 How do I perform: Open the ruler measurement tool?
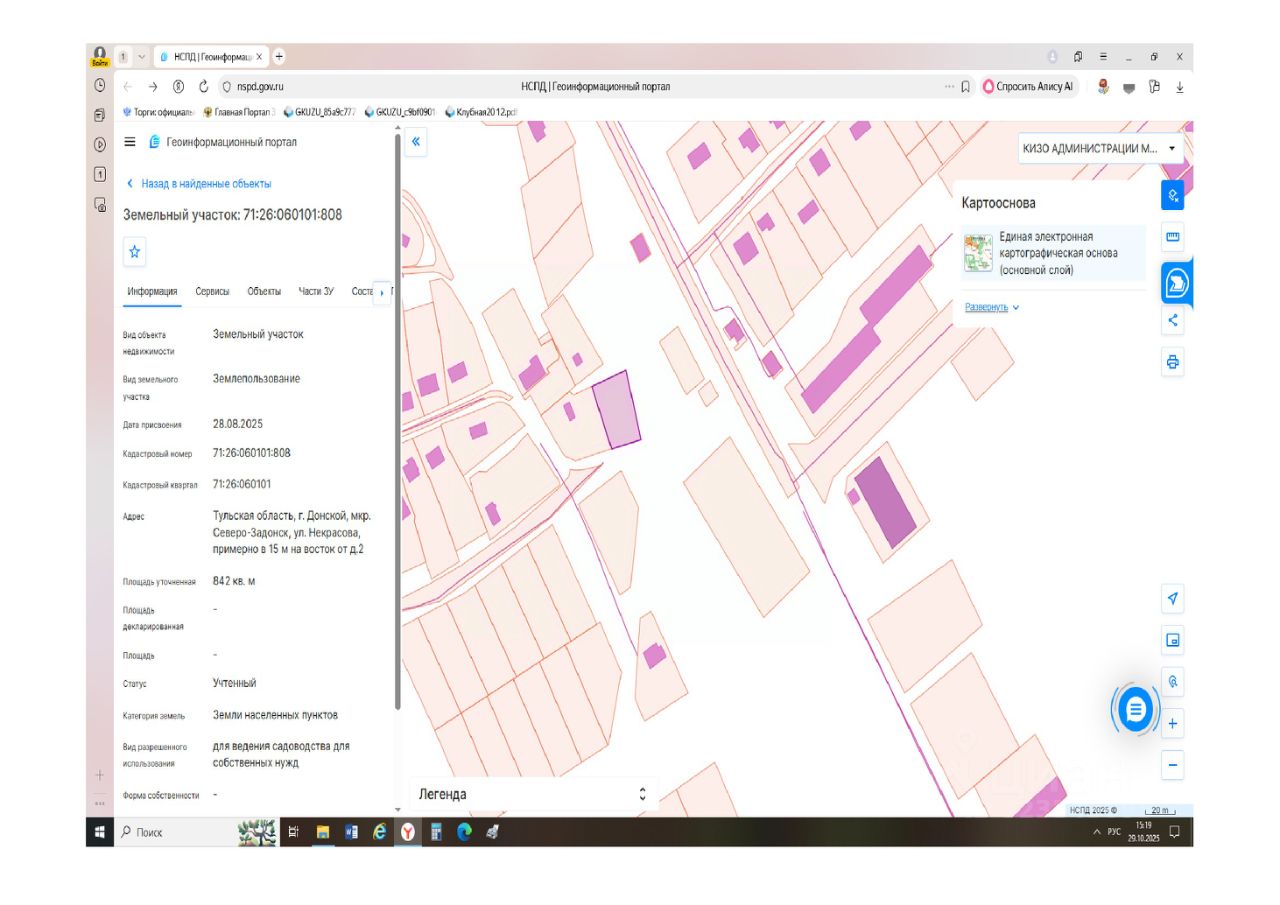coord(1173,238)
